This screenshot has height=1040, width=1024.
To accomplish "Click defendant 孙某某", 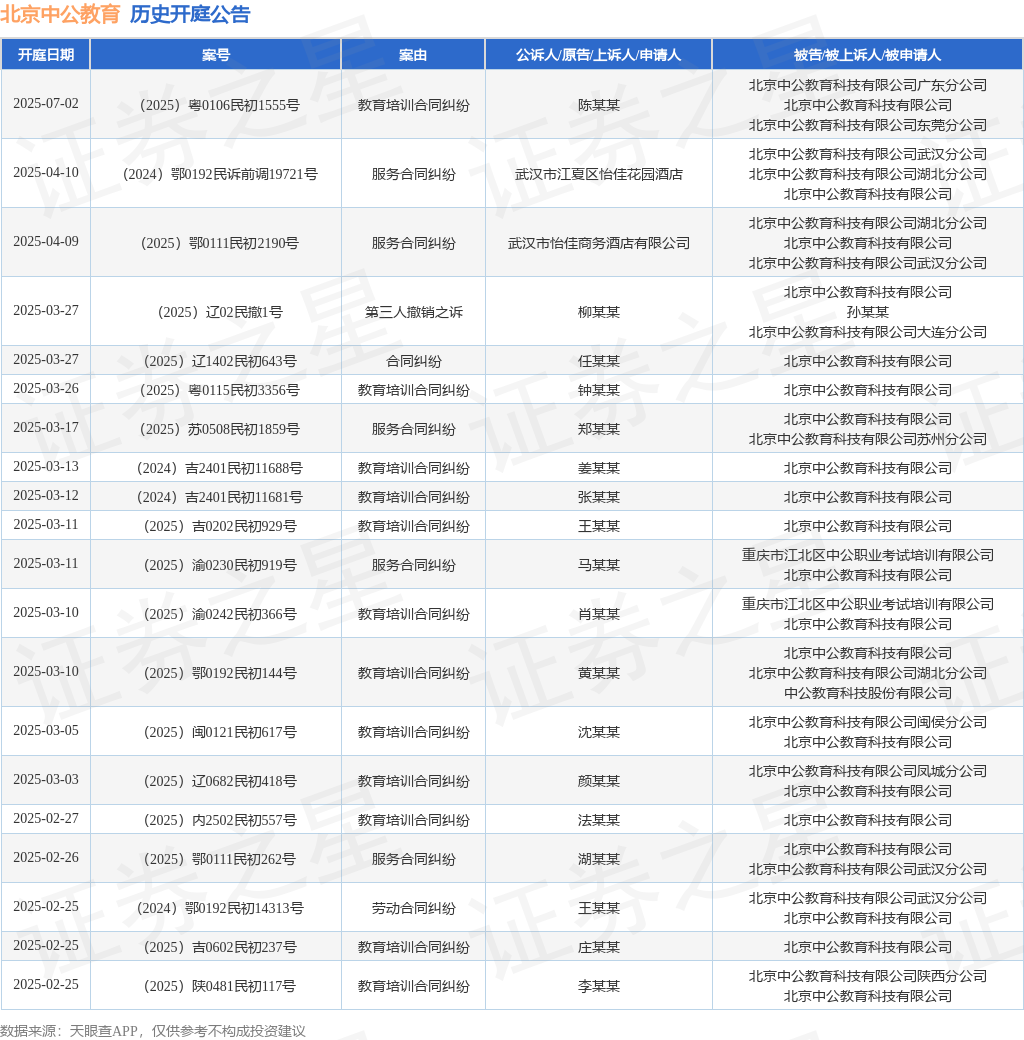I will point(867,312).
